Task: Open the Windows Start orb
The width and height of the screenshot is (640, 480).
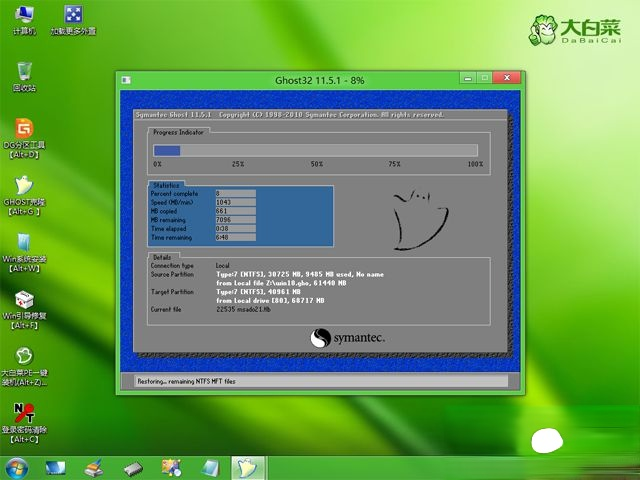Action: (x=17, y=469)
